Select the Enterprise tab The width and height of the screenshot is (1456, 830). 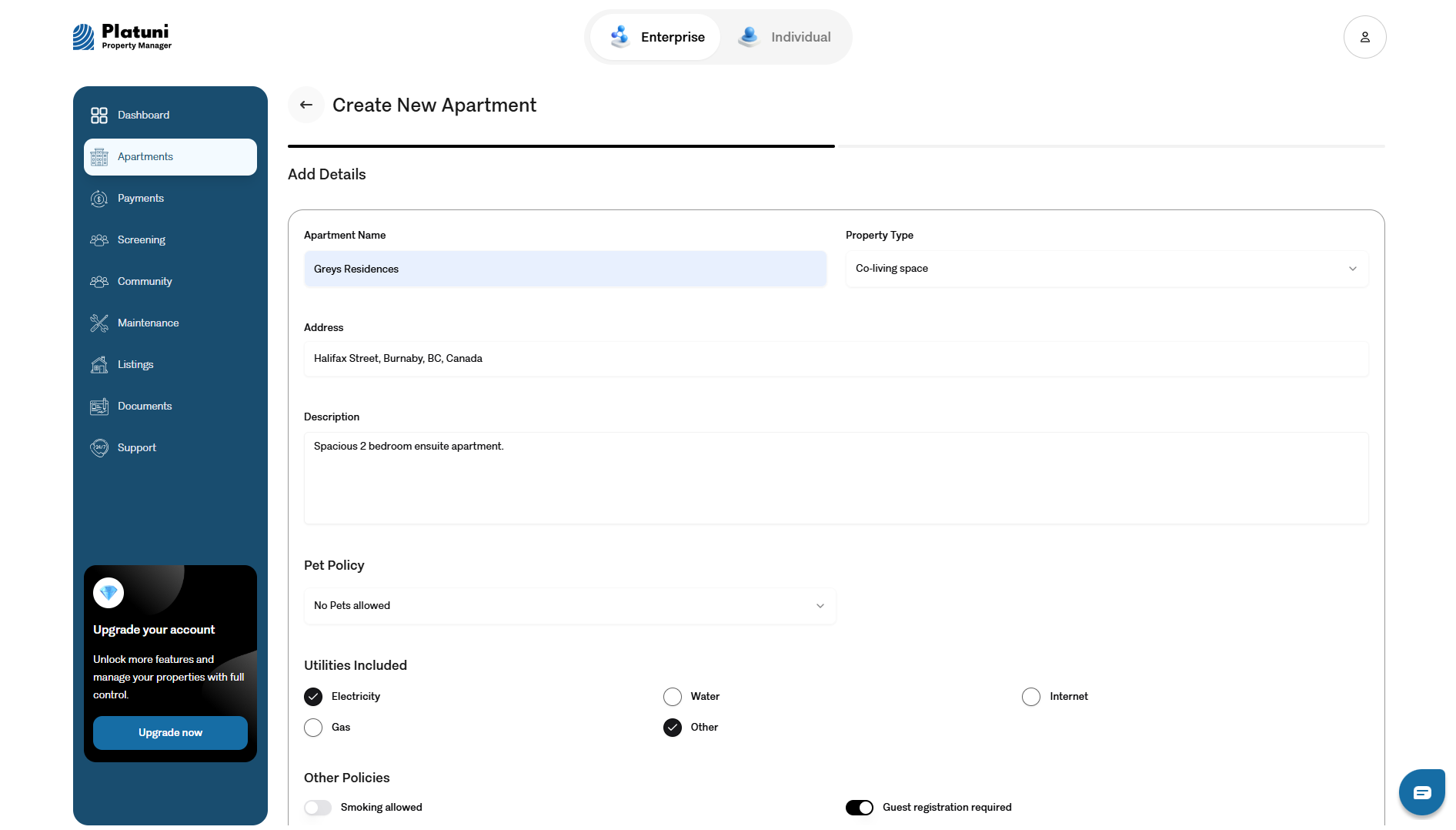pyautogui.click(x=656, y=37)
